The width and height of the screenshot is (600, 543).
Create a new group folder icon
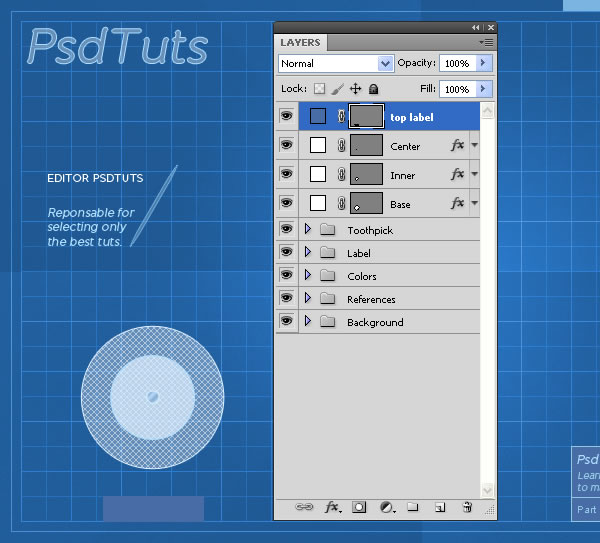point(412,507)
